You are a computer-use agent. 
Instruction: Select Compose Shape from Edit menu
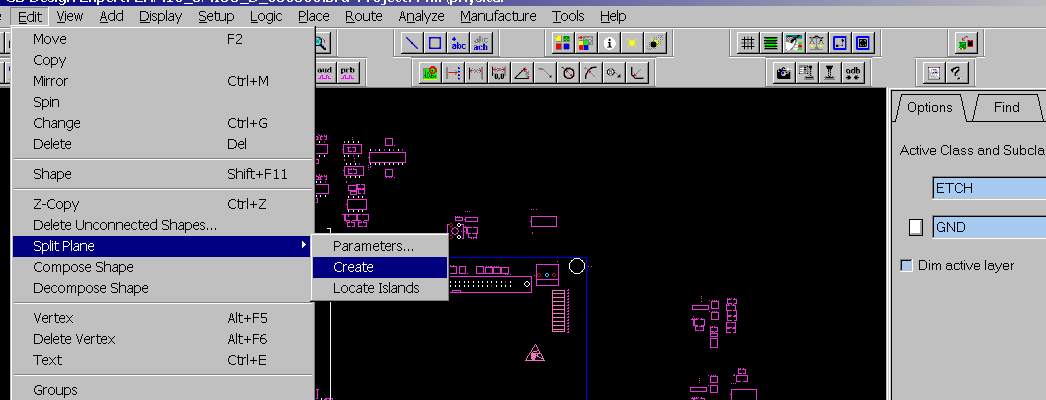[x=162, y=267]
